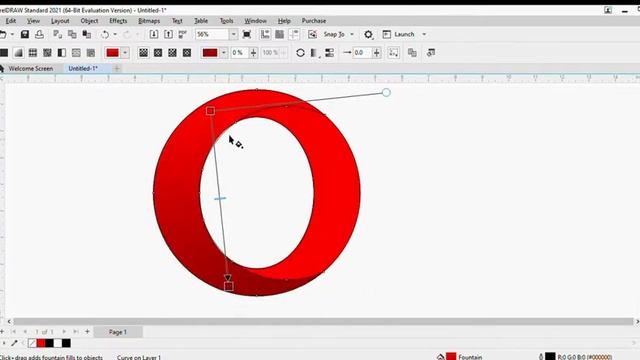Expand the Snap To dropdown

tap(352, 34)
